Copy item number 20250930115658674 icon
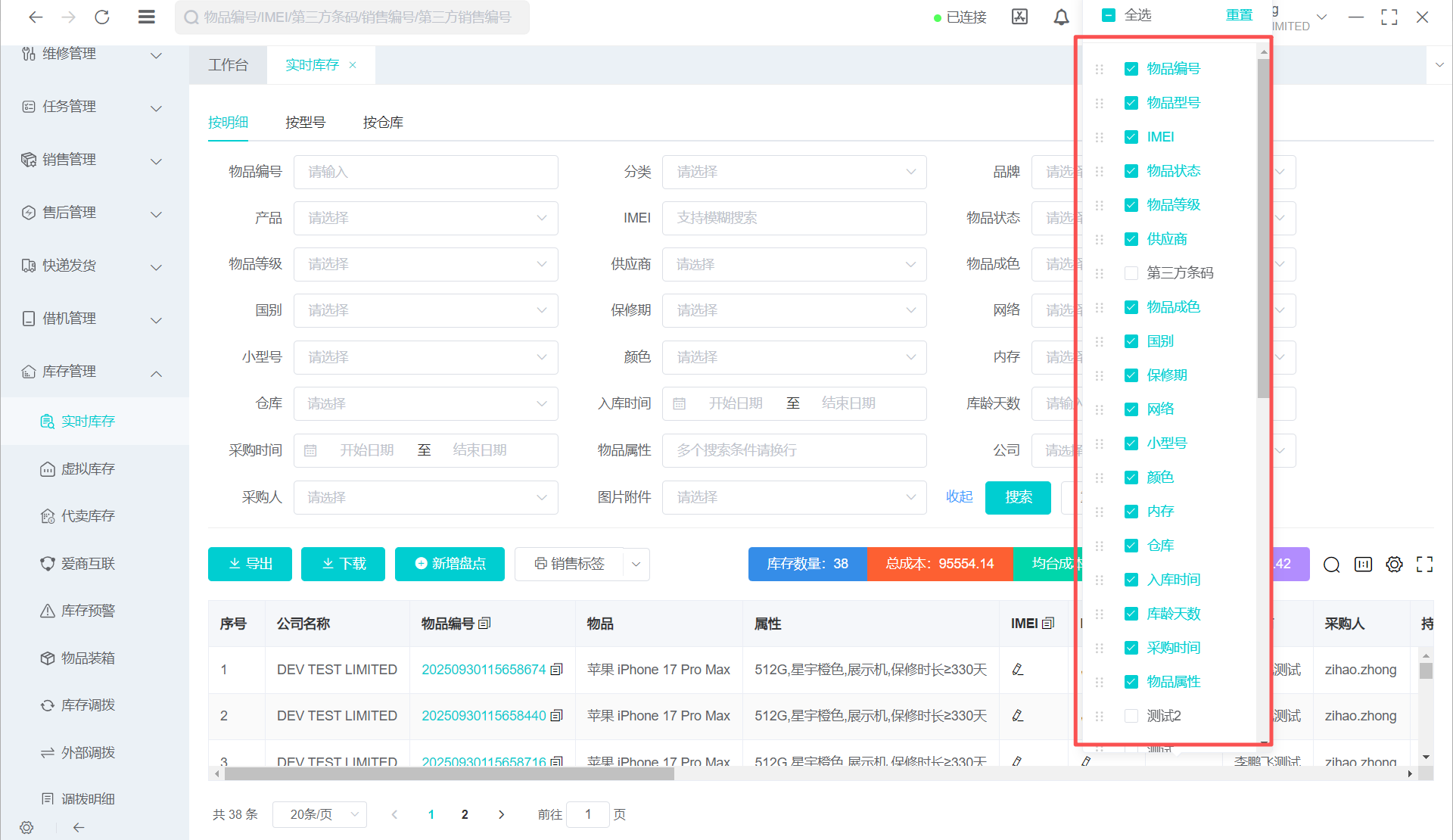 coord(557,670)
